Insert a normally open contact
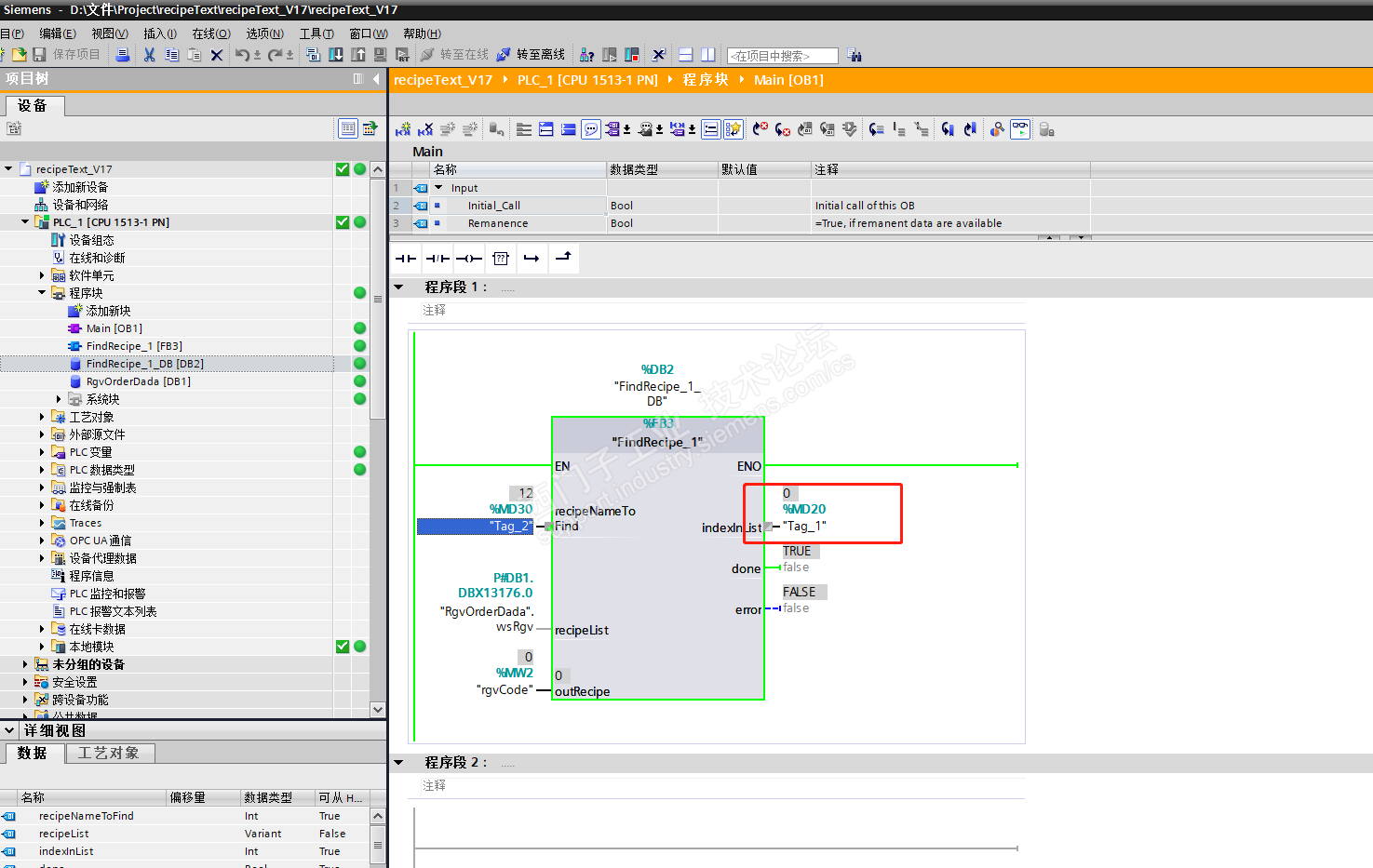This screenshot has height=868, width=1373. pos(406,259)
